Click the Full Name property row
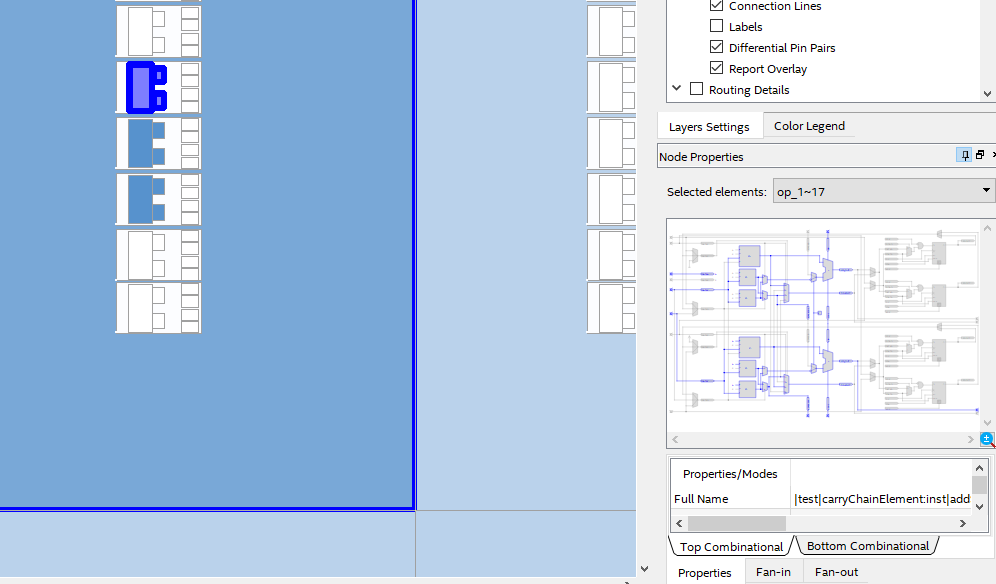996x584 pixels. [821, 499]
